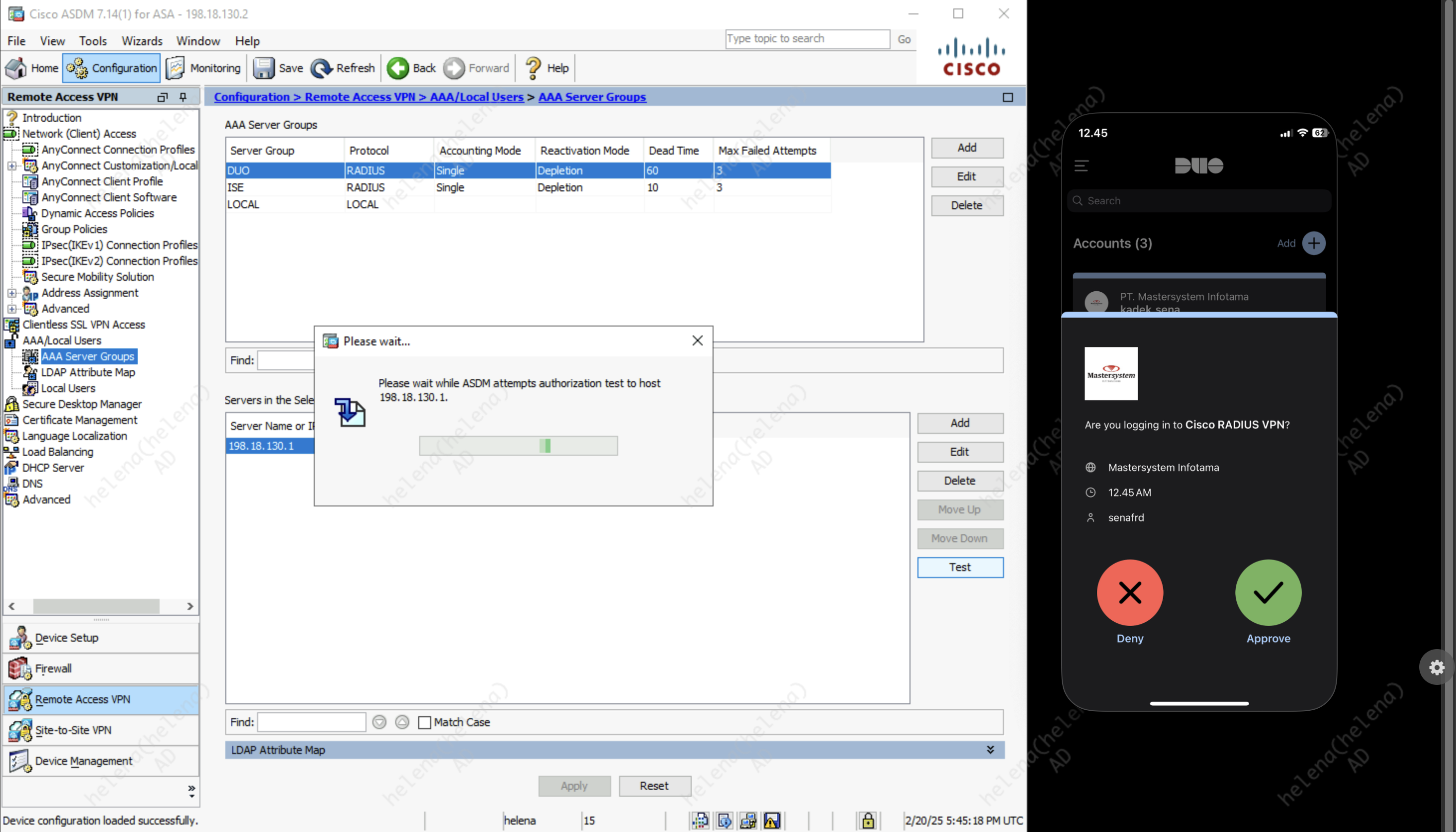Expand the LDAP Attribute Map section
This screenshot has height=832, width=1456.
[x=990, y=749]
